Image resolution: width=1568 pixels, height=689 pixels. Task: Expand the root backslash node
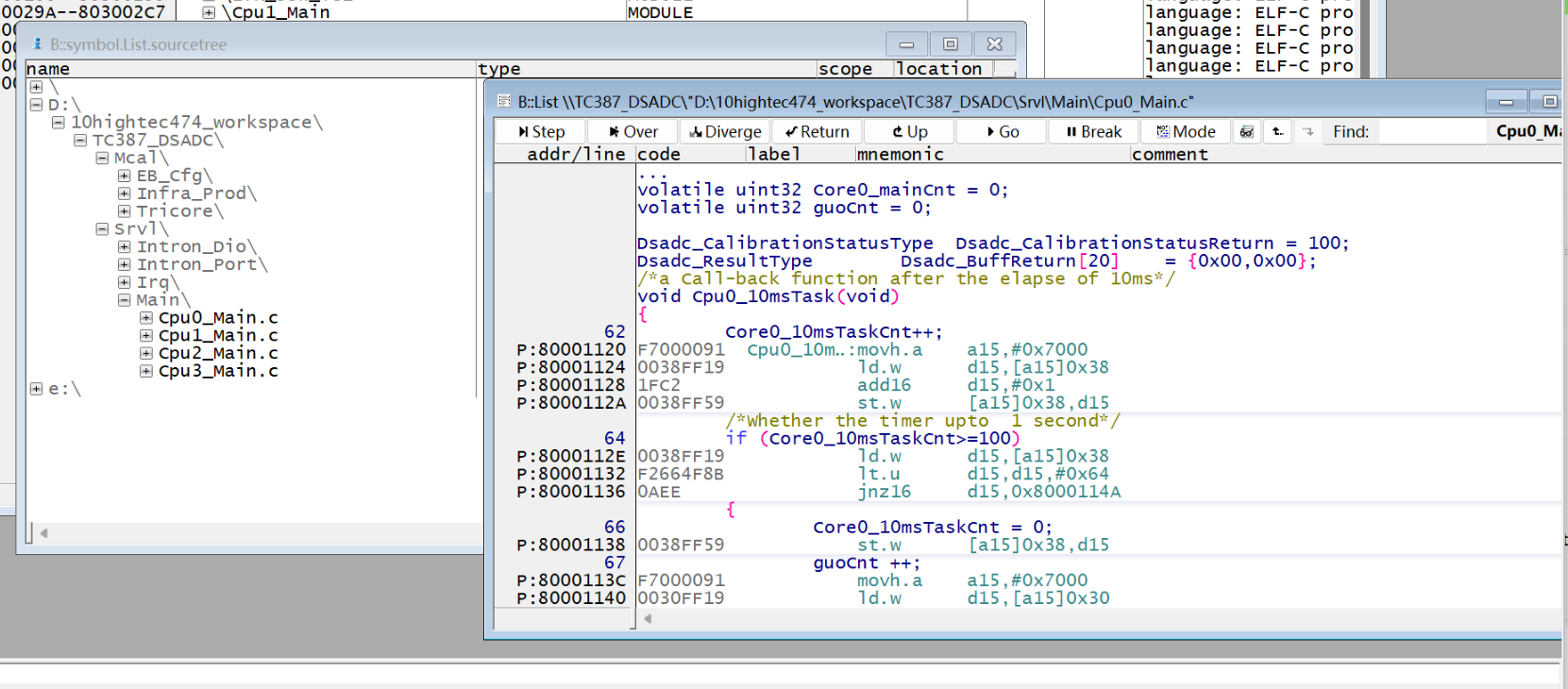coord(36,87)
